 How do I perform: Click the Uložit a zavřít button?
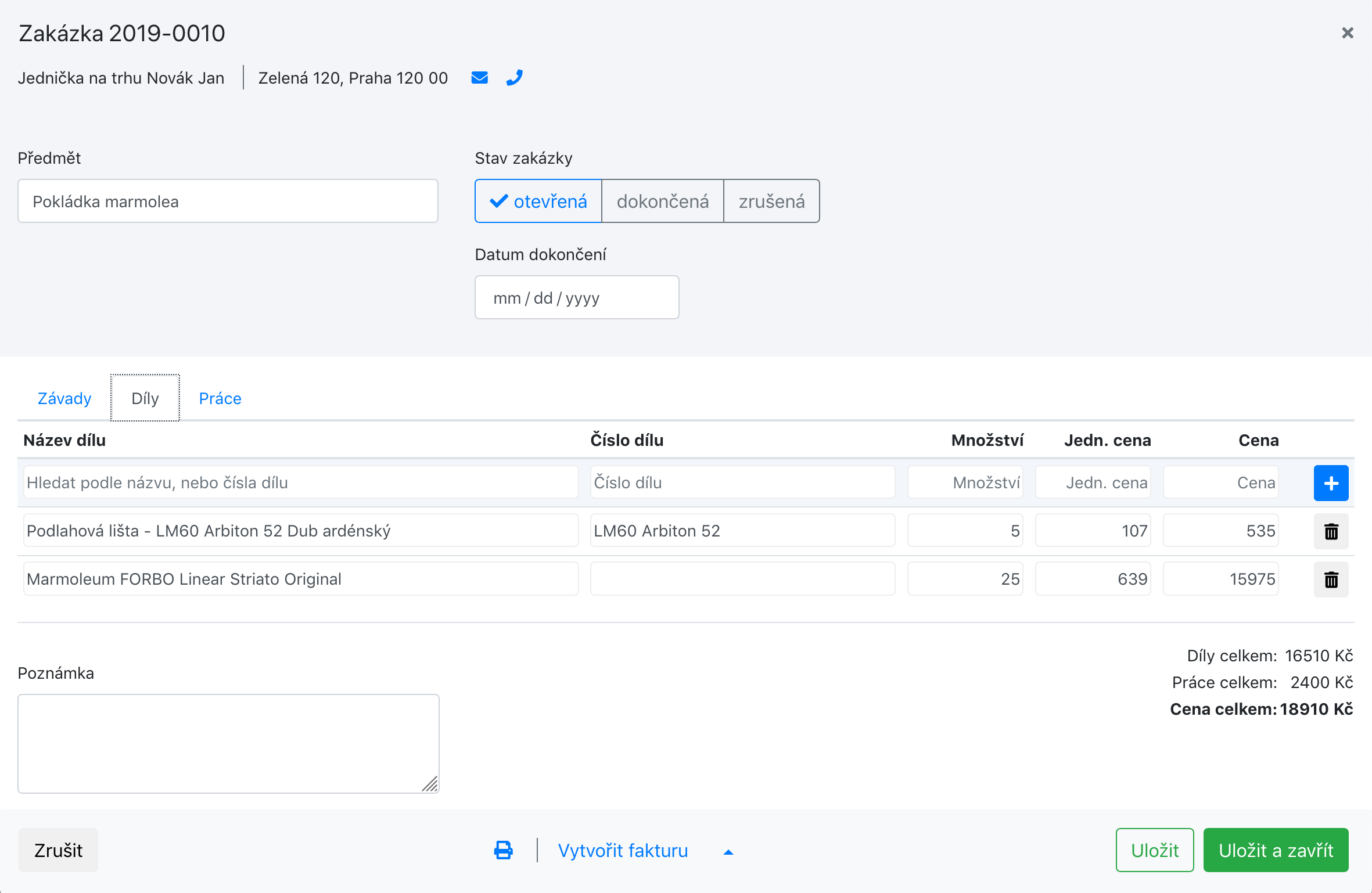(1276, 851)
